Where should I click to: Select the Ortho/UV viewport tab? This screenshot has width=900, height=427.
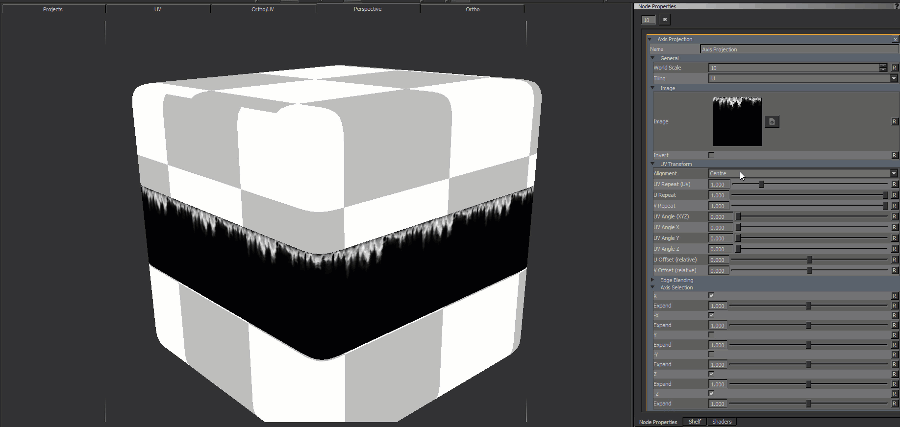coord(264,8)
